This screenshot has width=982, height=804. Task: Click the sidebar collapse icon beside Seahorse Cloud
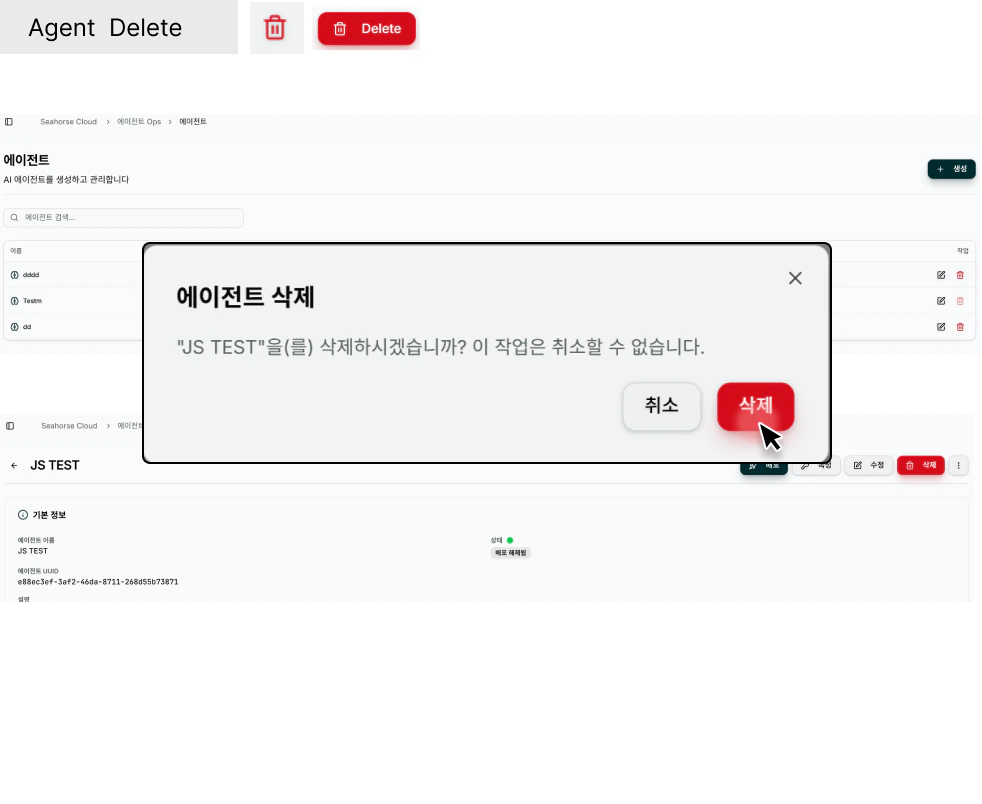pos(10,121)
